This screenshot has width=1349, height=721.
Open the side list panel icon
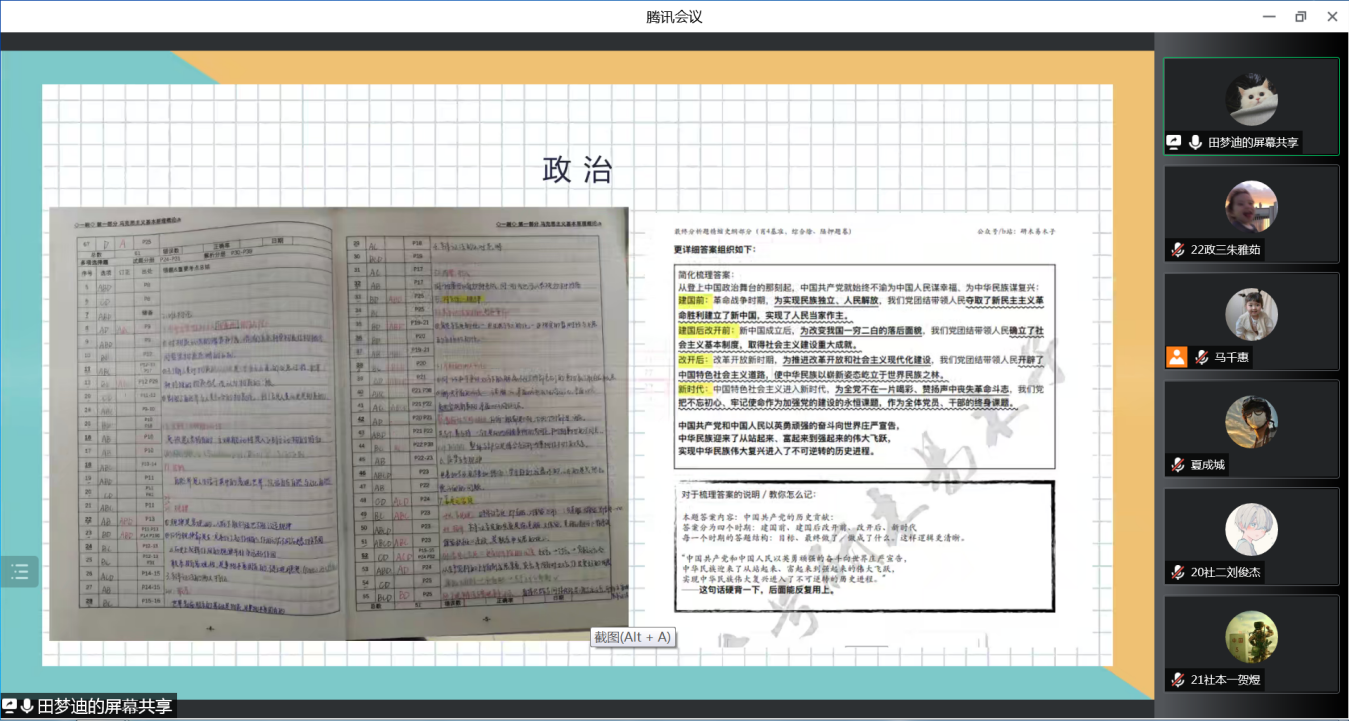click(x=19, y=572)
